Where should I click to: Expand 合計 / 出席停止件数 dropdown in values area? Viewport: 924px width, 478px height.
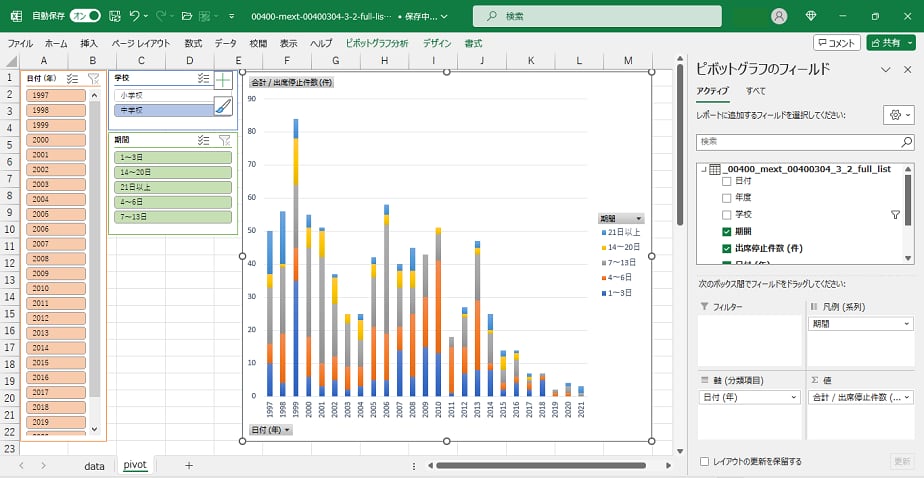(907, 397)
